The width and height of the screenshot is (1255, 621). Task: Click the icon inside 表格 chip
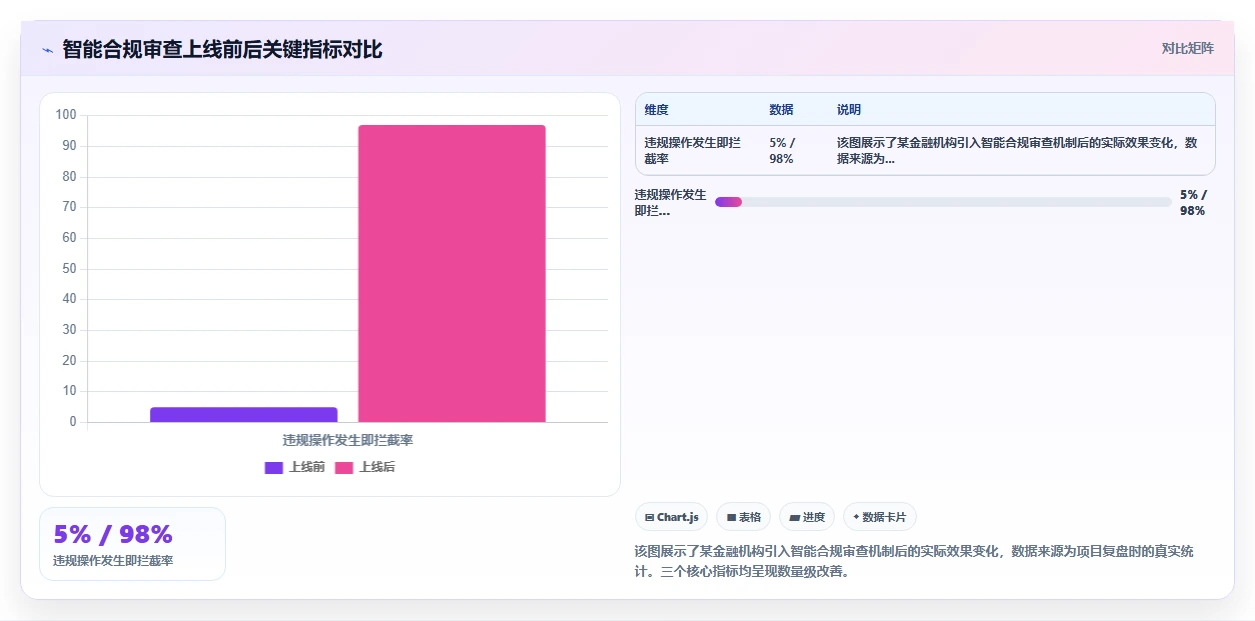click(731, 517)
